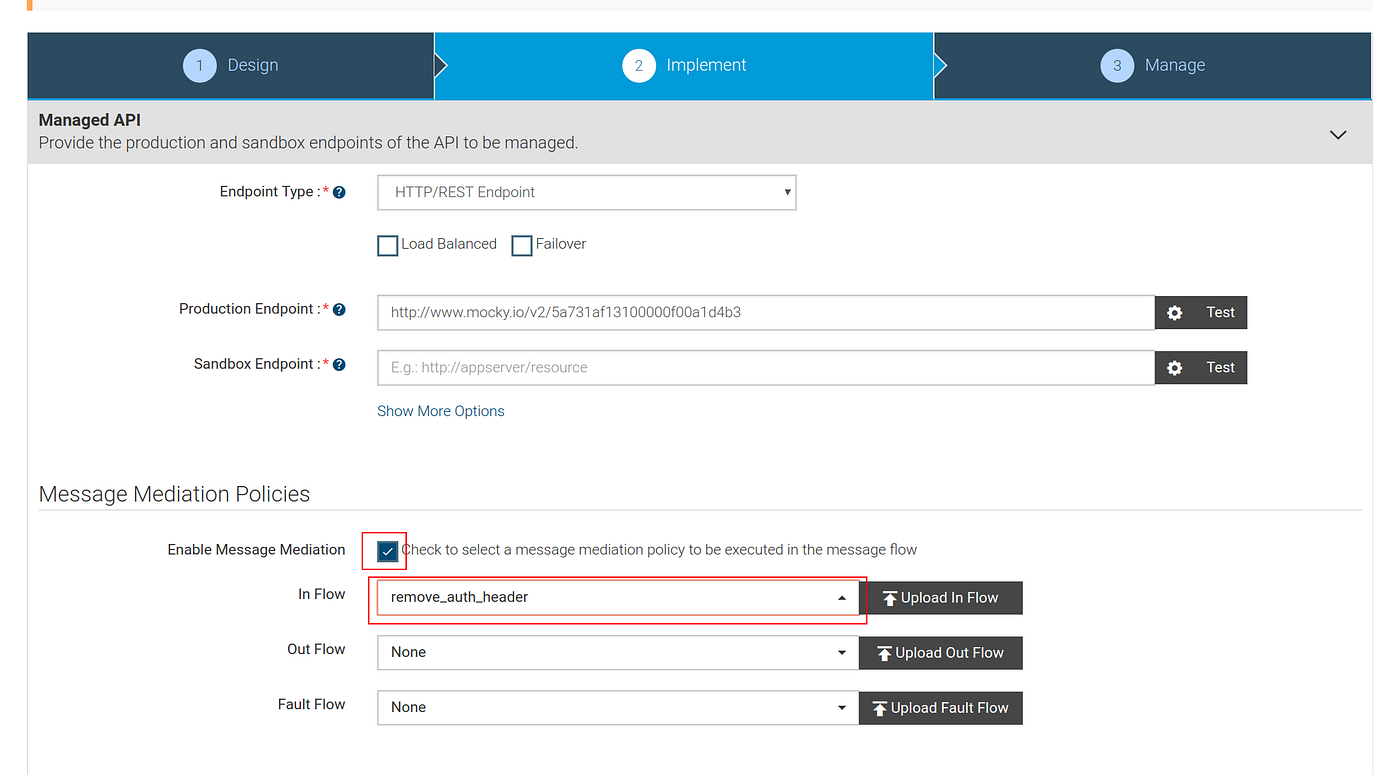
Task: Open the Endpoint Type help tooltip icon
Action: pos(339,191)
